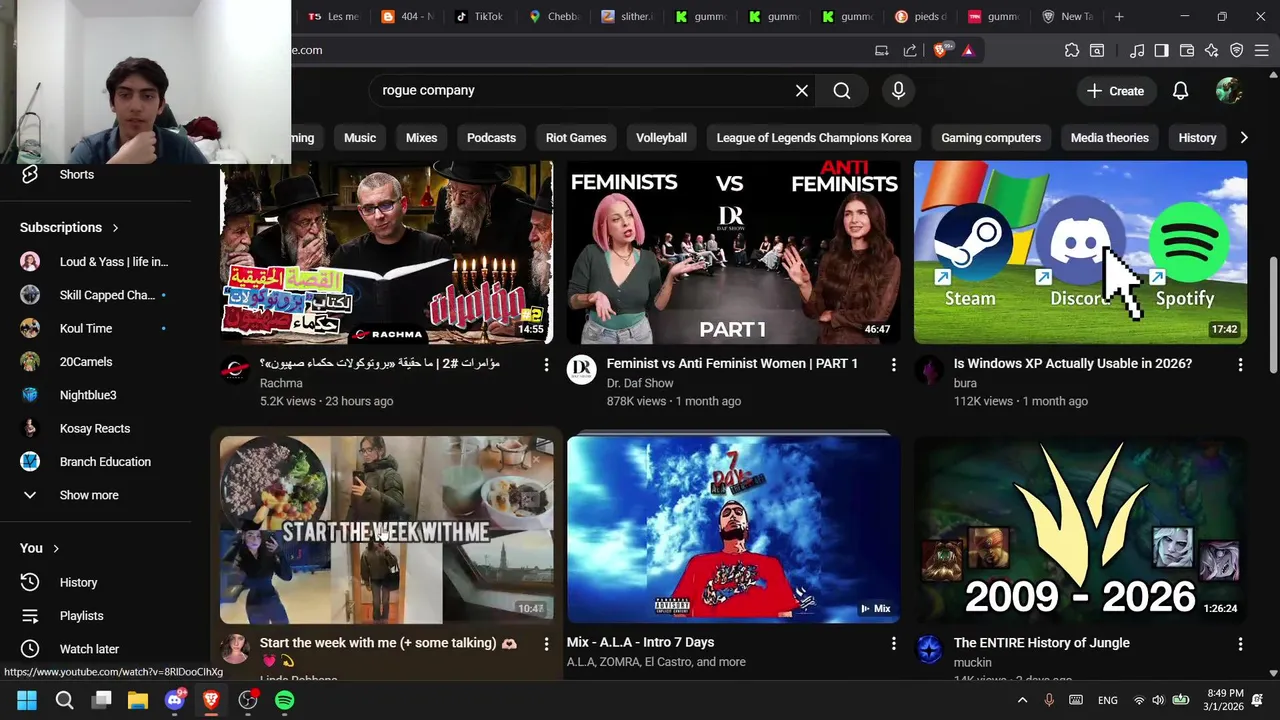
Task: Open File Explorer from the taskbar
Action: coord(138,700)
